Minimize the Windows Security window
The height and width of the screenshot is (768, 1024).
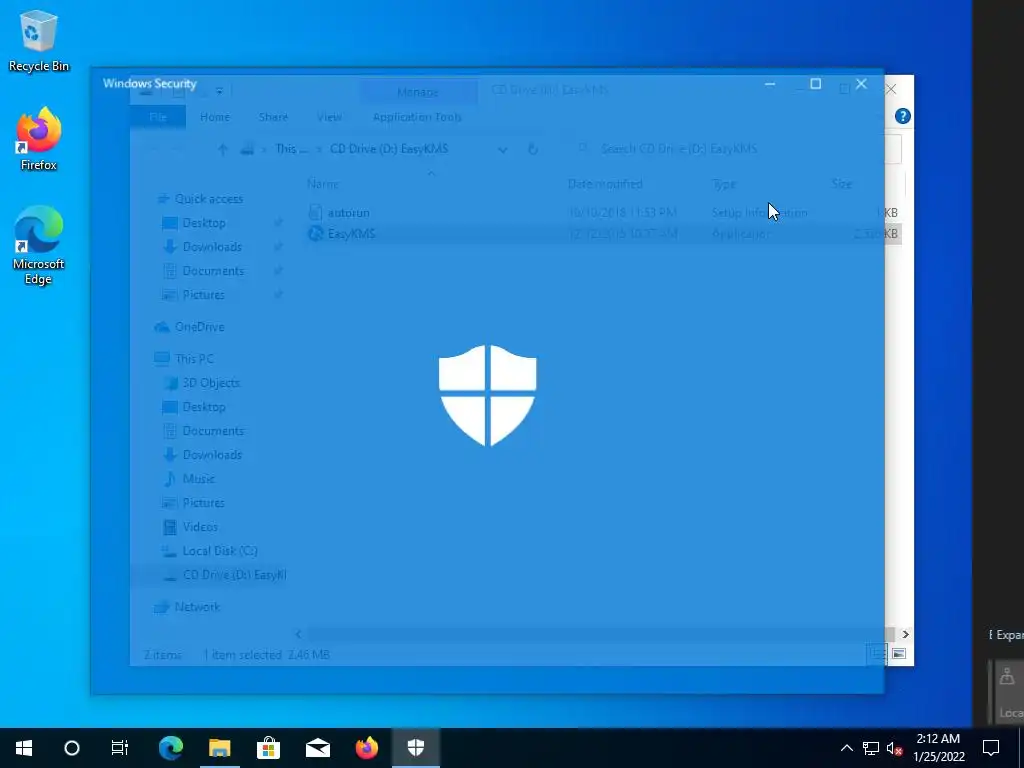tap(770, 84)
